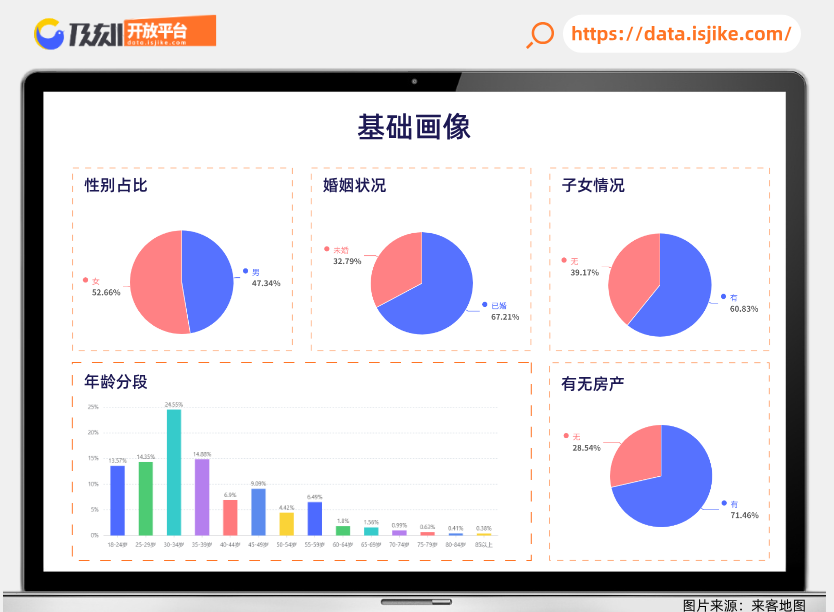Click the blue 有 legend dot in 有无房产
Viewport: 834px width, 612px height.
(x=723, y=503)
